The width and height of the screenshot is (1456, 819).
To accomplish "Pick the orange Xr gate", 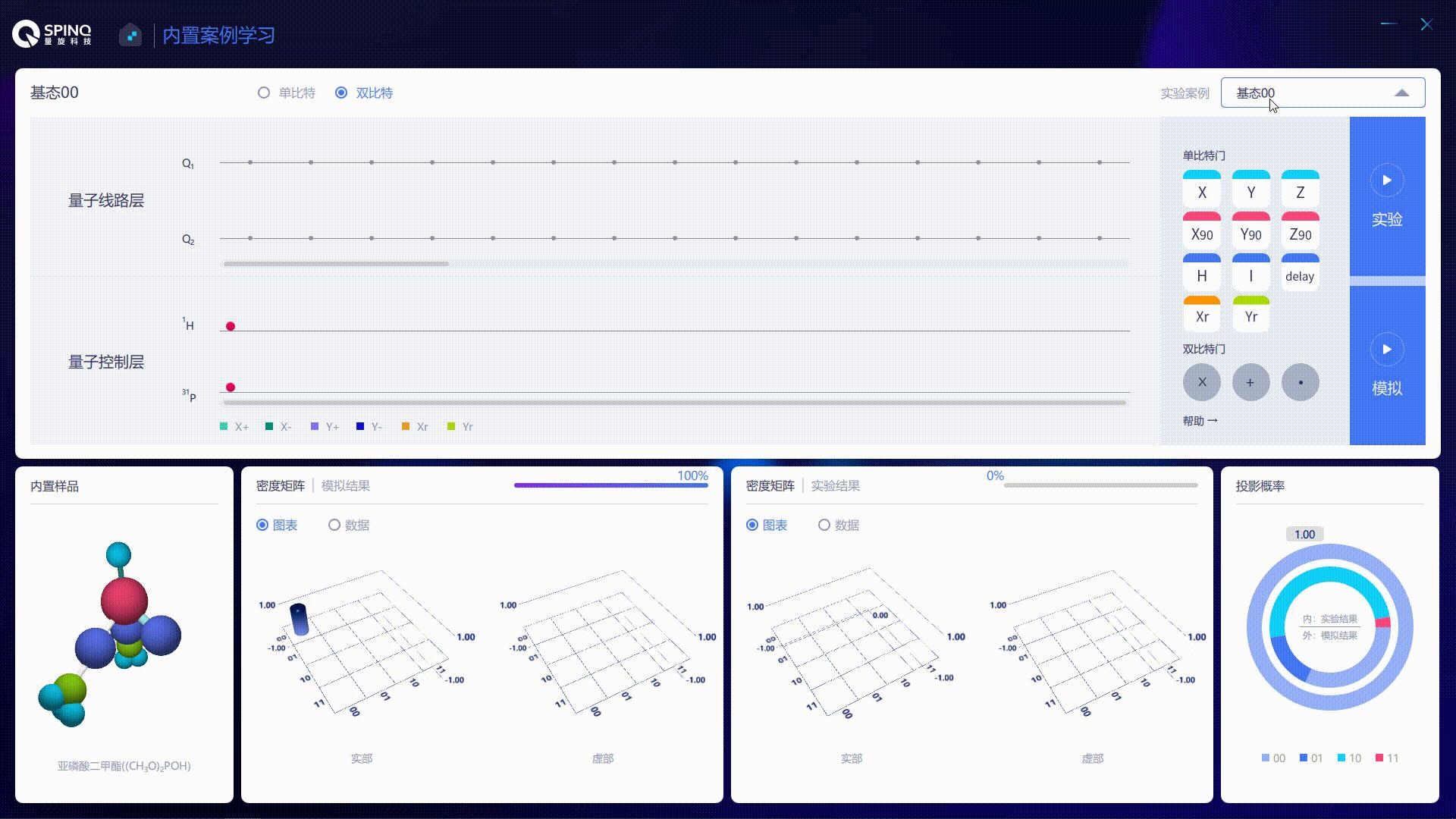I will 1202,316.
